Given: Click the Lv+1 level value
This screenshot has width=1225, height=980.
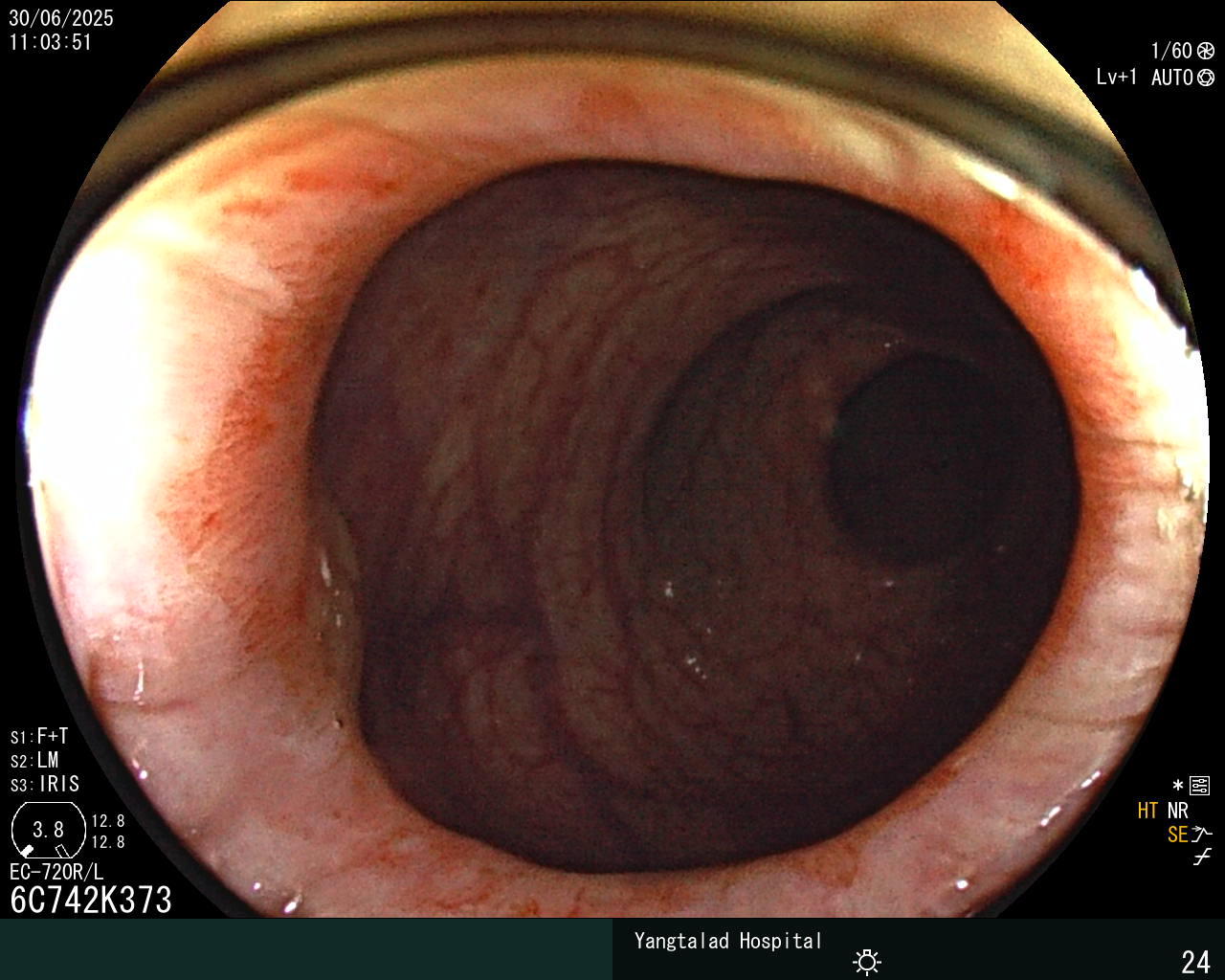Looking at the screenshot, I should coord(1117,78).
